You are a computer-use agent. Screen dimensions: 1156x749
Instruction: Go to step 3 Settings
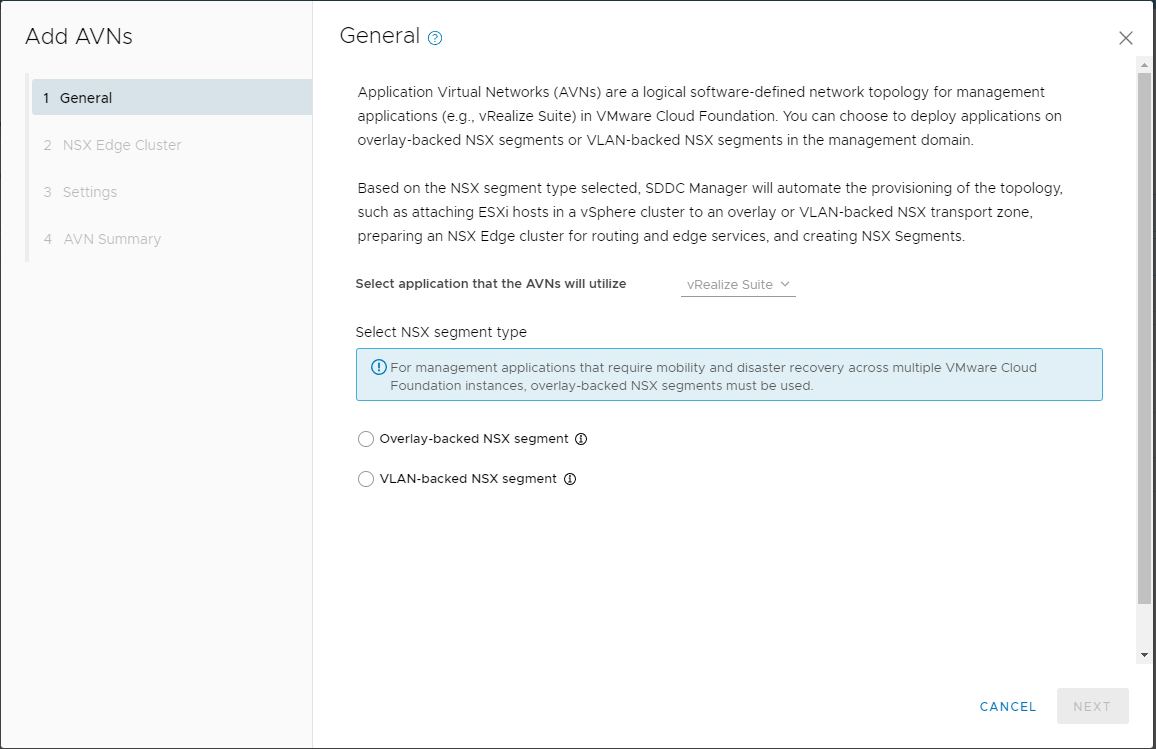click(x=89, y=192)
